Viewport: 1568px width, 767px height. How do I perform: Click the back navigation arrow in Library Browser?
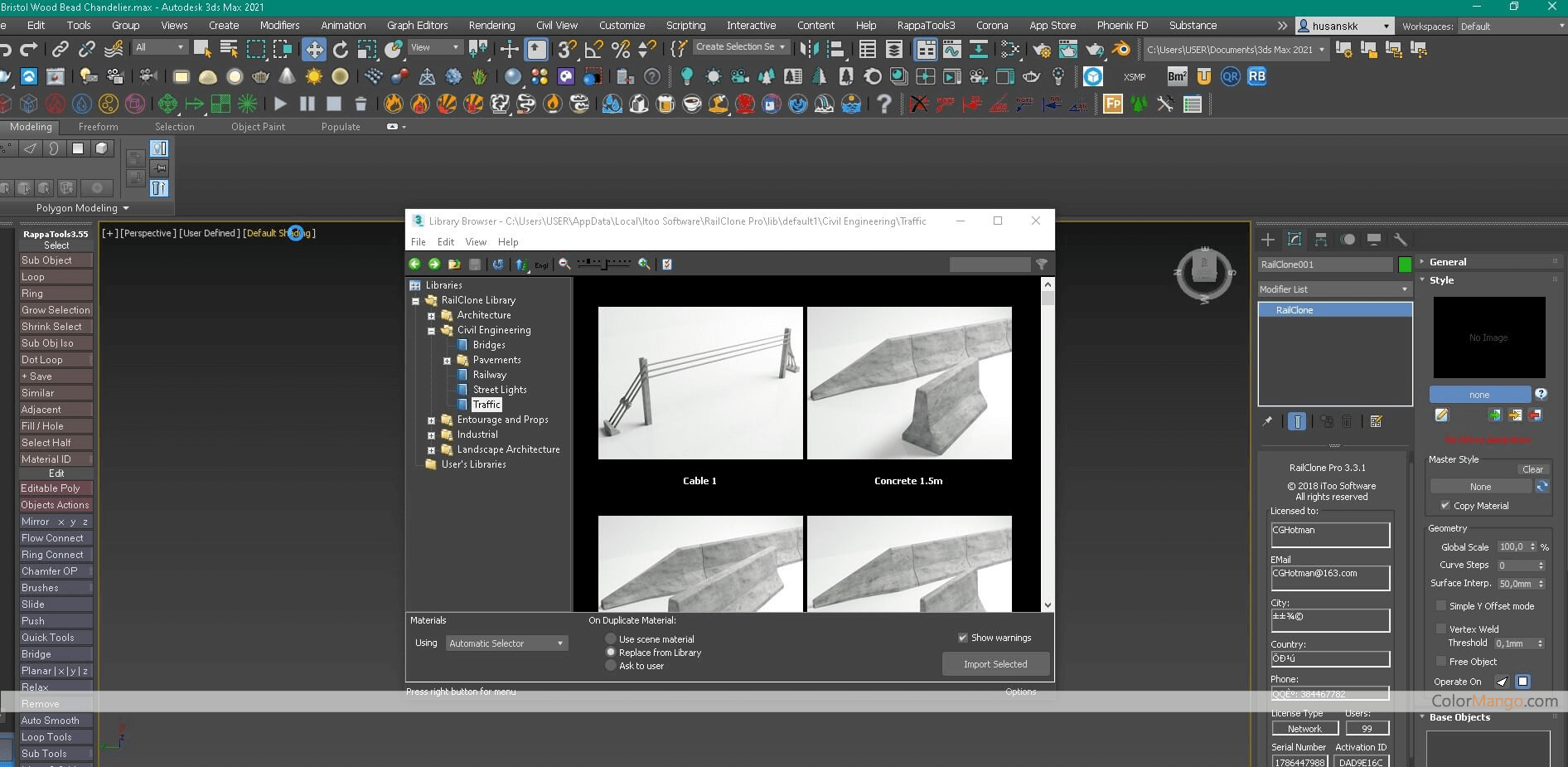[415, 264]
